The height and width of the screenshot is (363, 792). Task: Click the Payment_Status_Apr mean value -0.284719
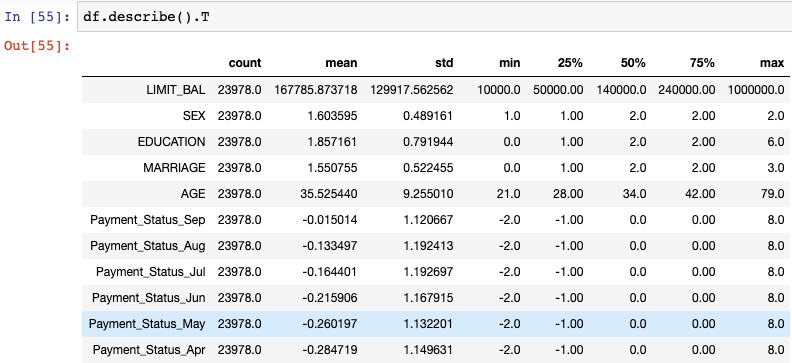tap(330, 350)
